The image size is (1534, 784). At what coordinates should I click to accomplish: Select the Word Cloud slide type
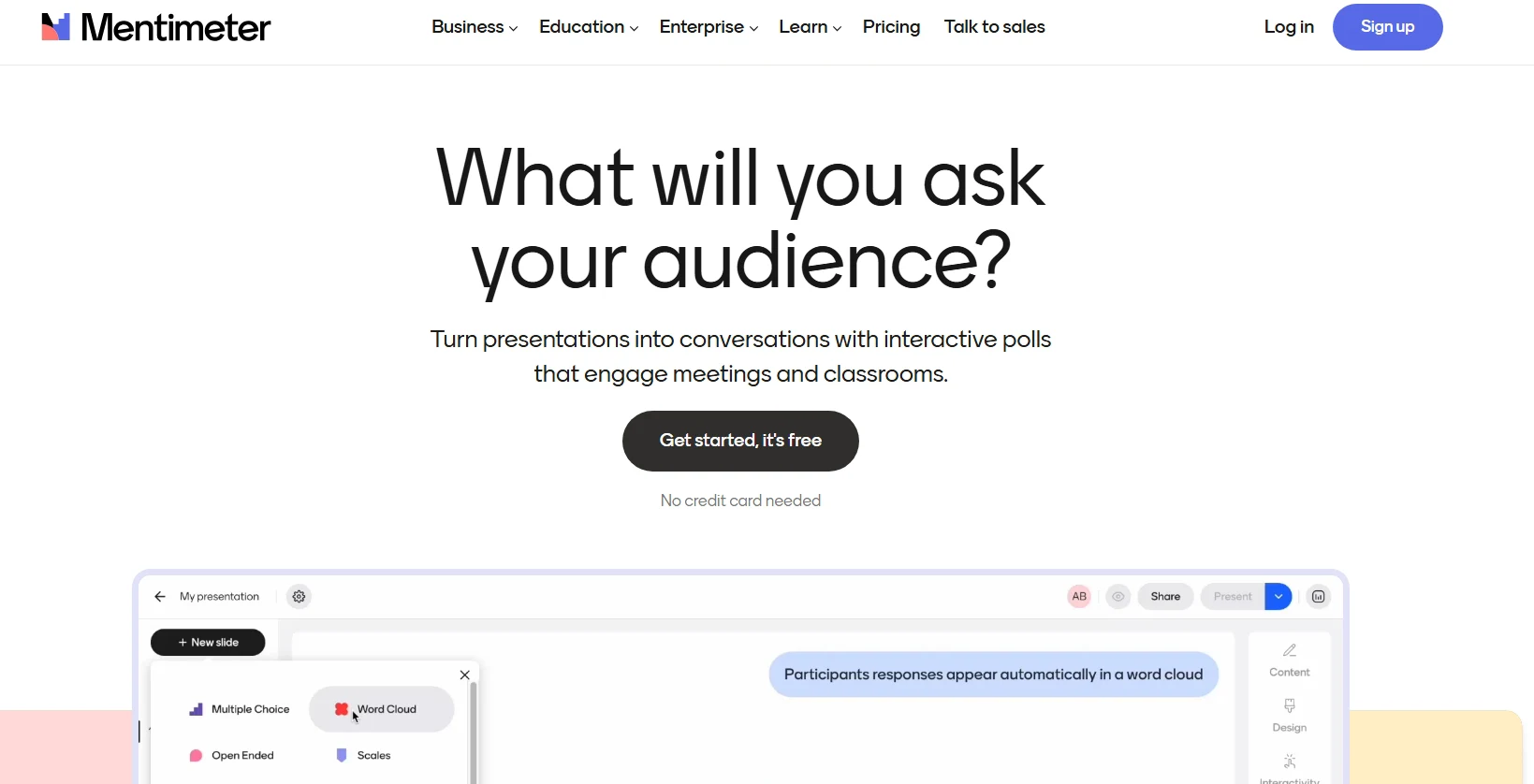[381, 709]
